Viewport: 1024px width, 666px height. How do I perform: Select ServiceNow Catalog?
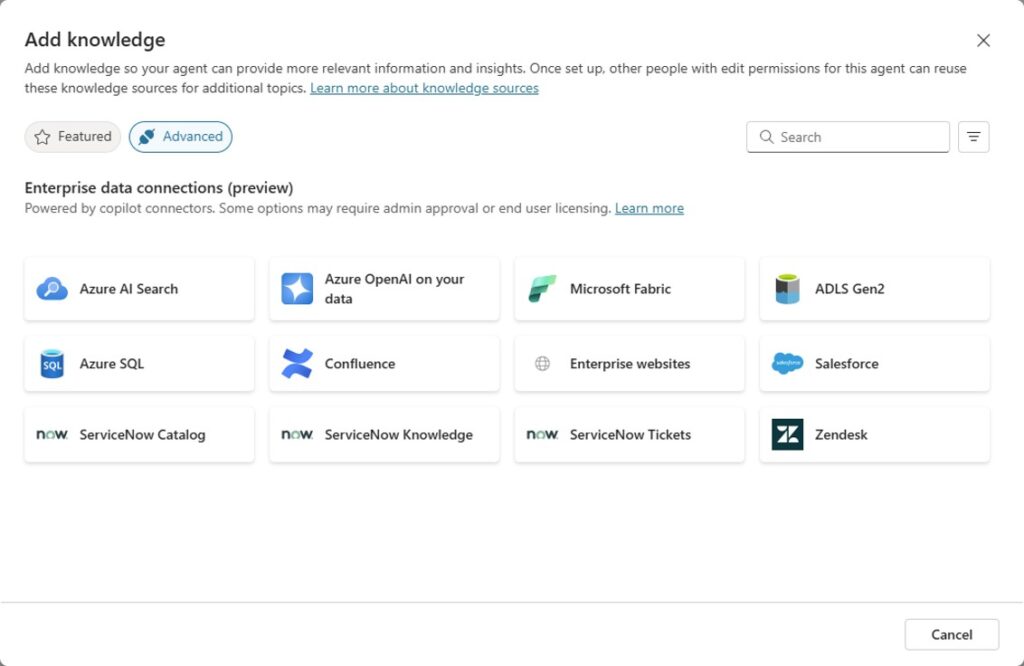pyautogui.click(x=138, y=434)
